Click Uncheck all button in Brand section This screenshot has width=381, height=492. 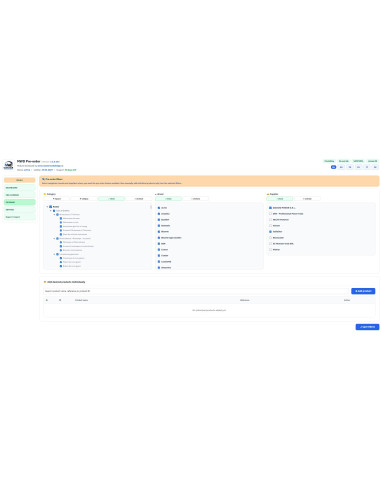point(196,199)
